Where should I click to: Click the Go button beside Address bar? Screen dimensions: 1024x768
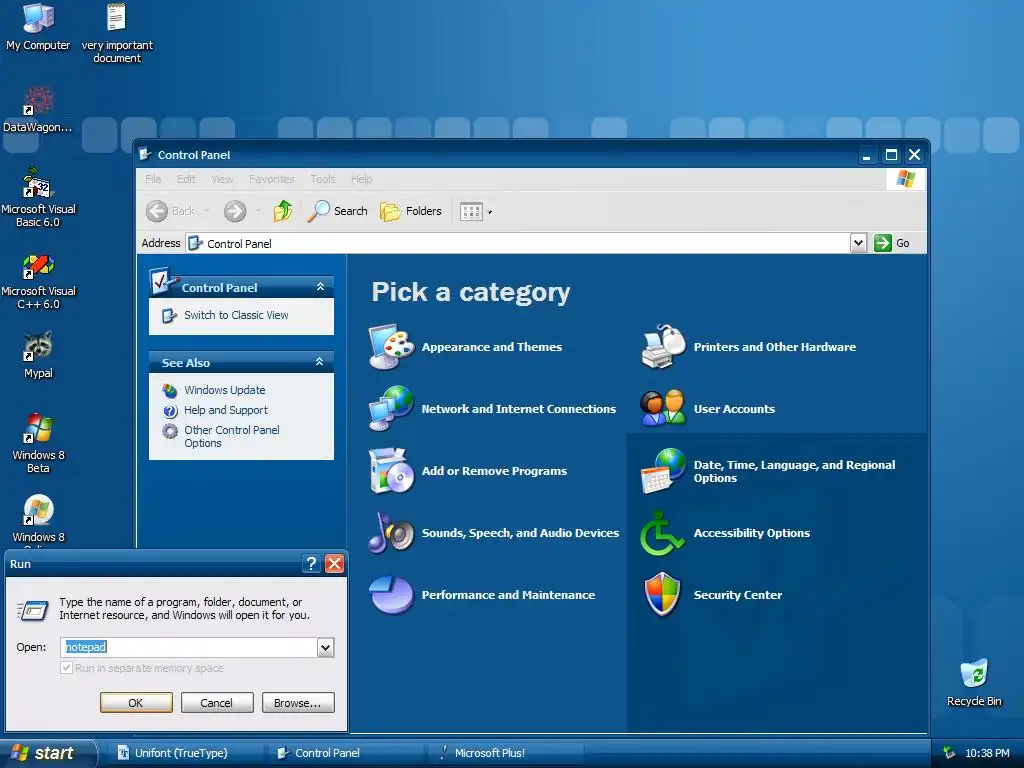coord(892,243)
